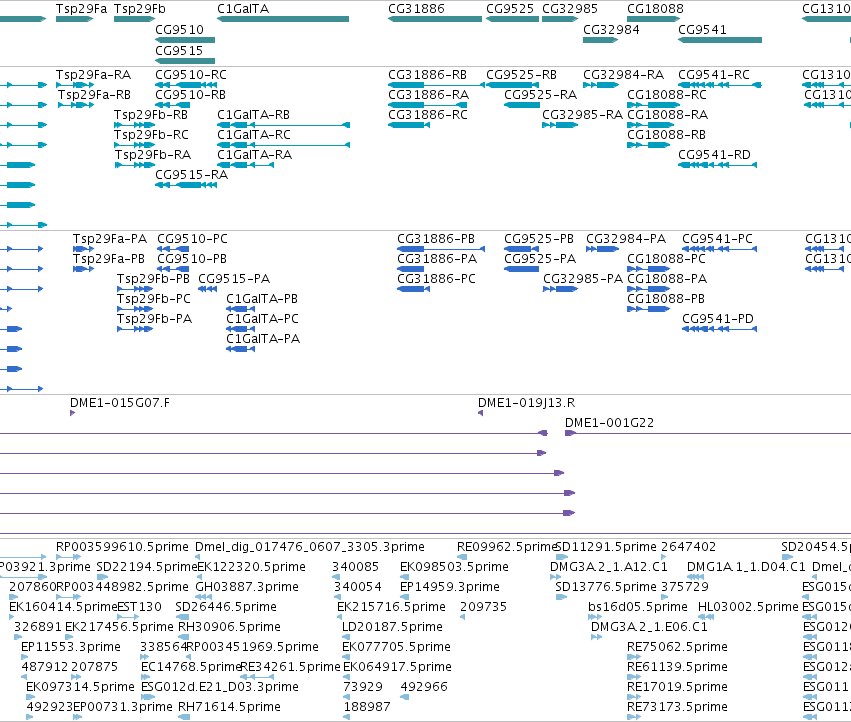851x722 pixels.
Task: Click EST RH71614.5prime
Action: pyautogui.click(x=183, y=717)
